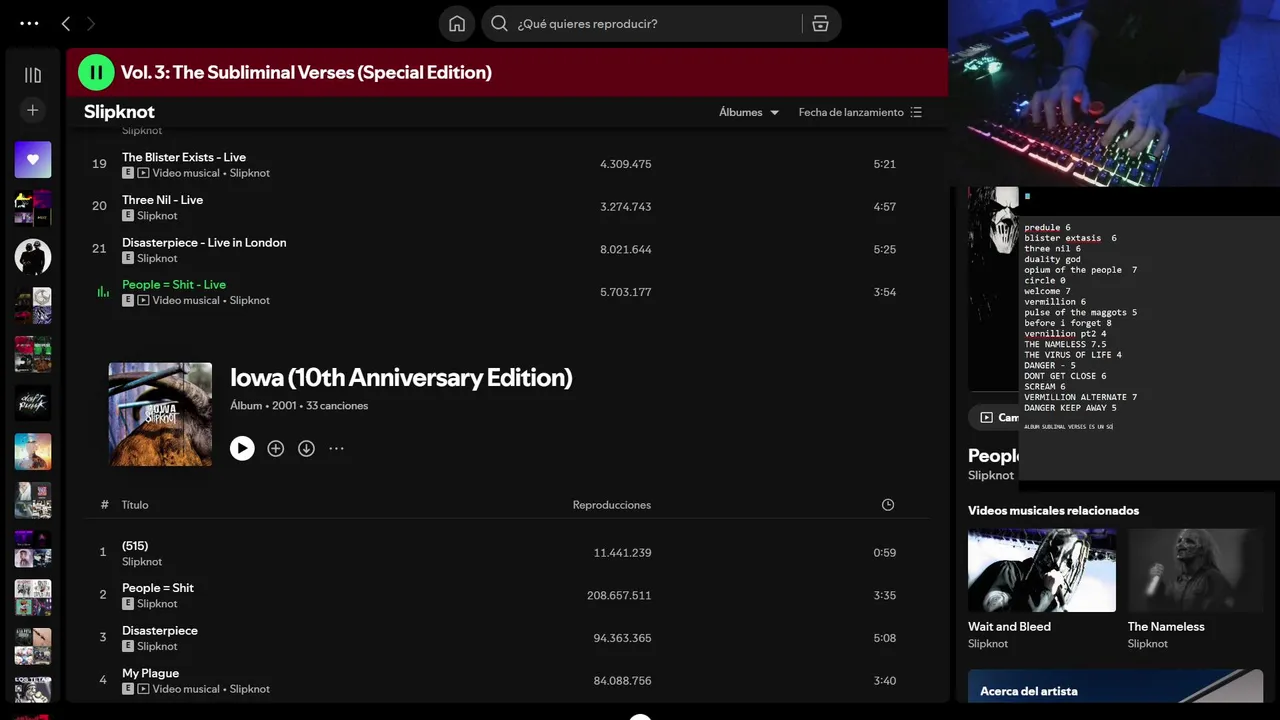Open more options for Iowa album
The width and height of the screenshot is (1280, 720).
point(337,449)
